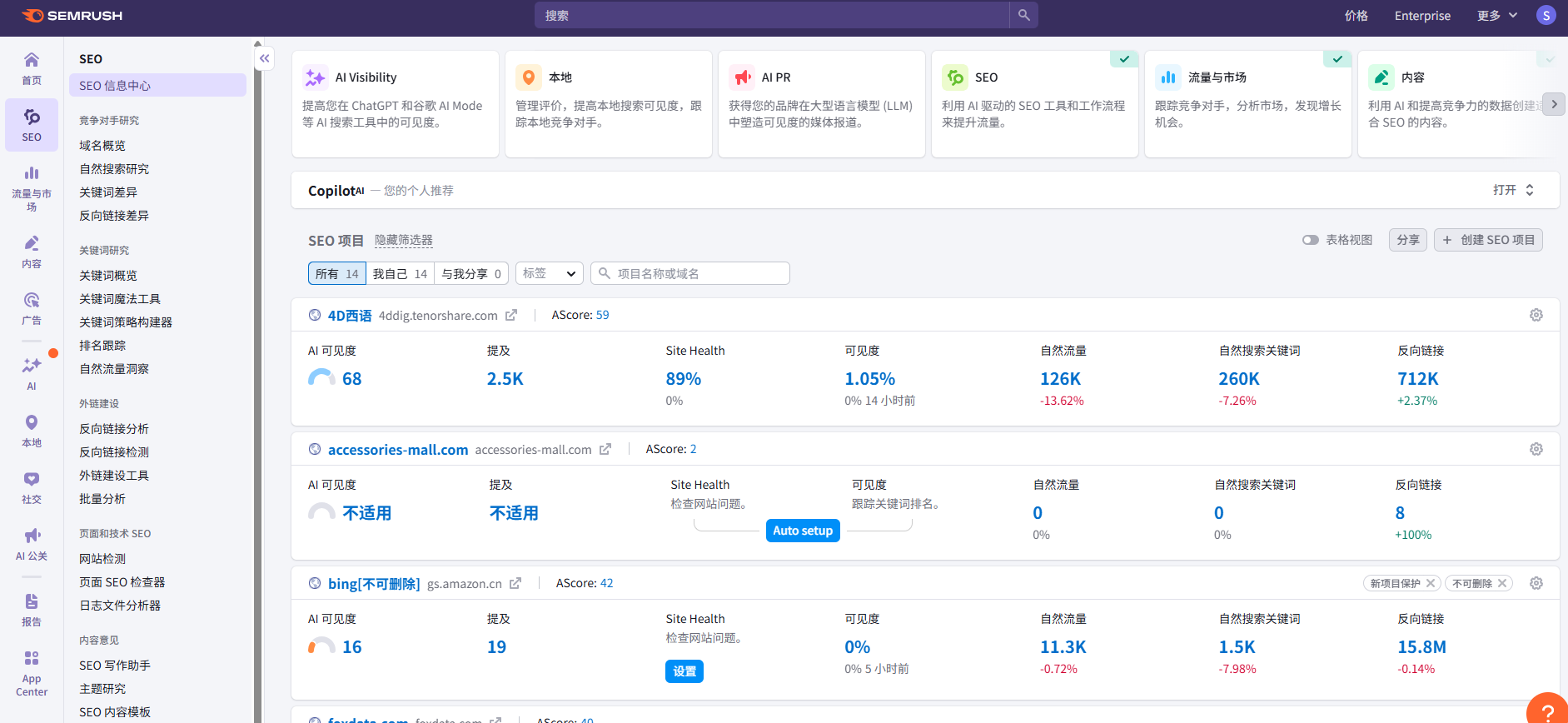Open the 标签 tags dropdown filter
Image resolution: width=1568 pixels, height=723 pixels.
pyautogui.click(x=549, y=273)
